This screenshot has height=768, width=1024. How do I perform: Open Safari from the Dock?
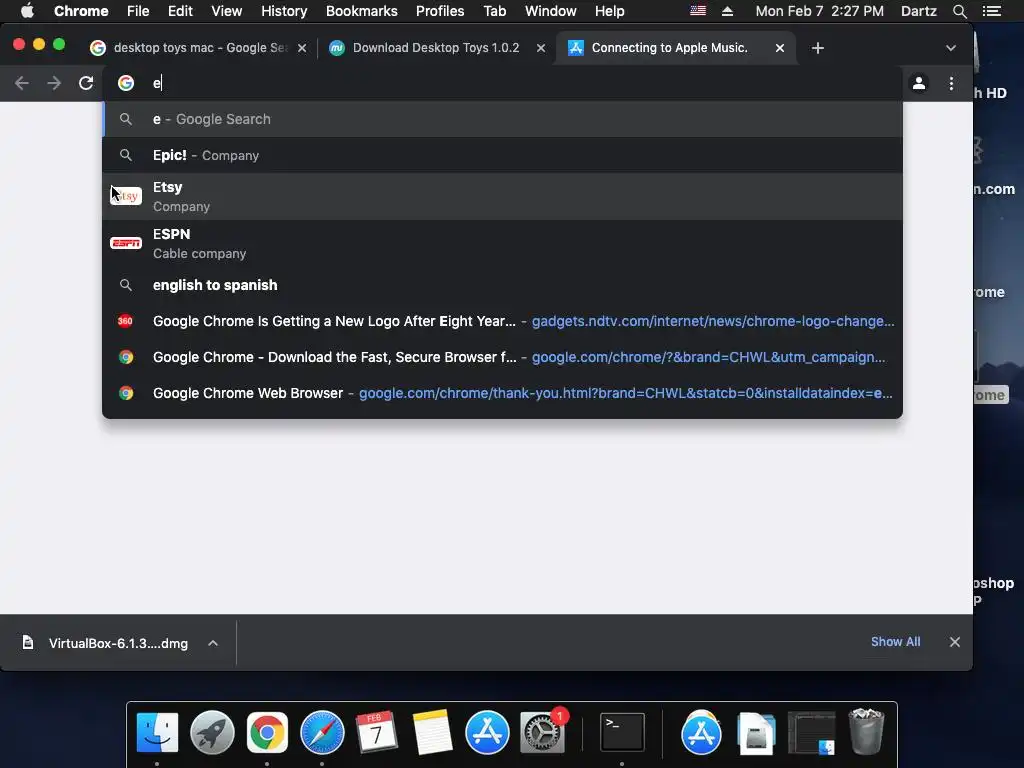point(322,733)
